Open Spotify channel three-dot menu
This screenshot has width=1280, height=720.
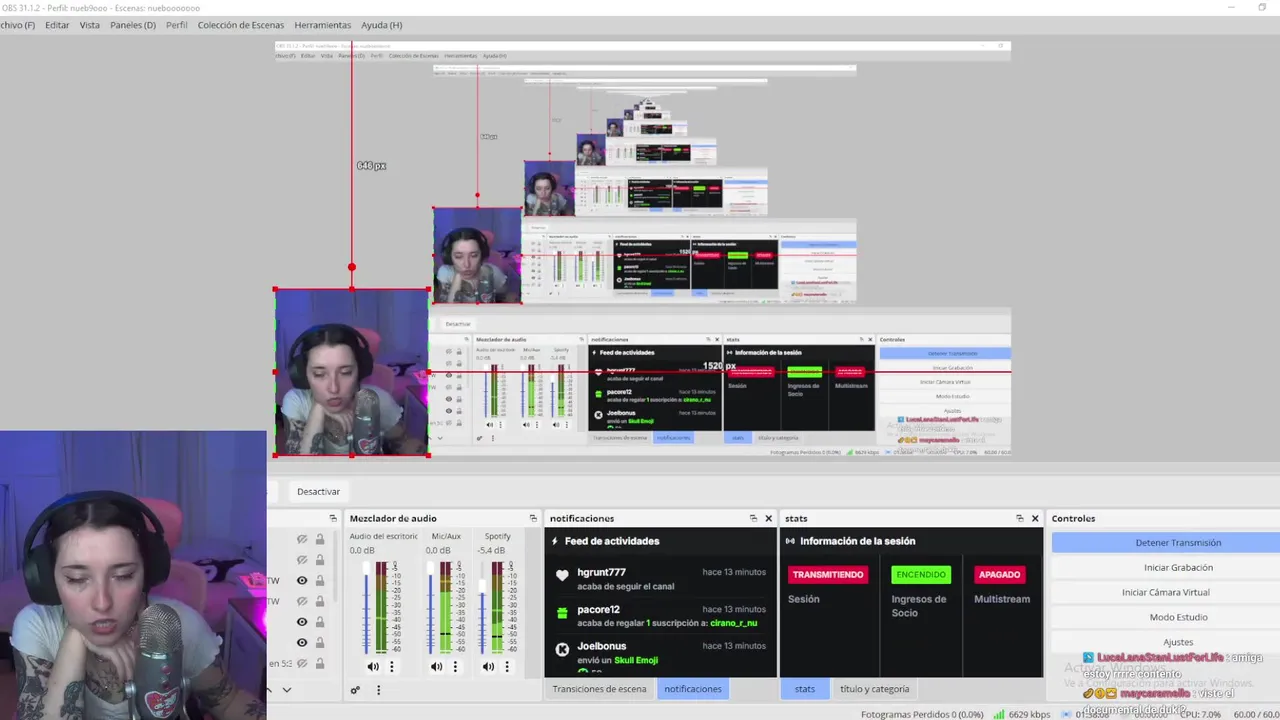tap(507, 667)
